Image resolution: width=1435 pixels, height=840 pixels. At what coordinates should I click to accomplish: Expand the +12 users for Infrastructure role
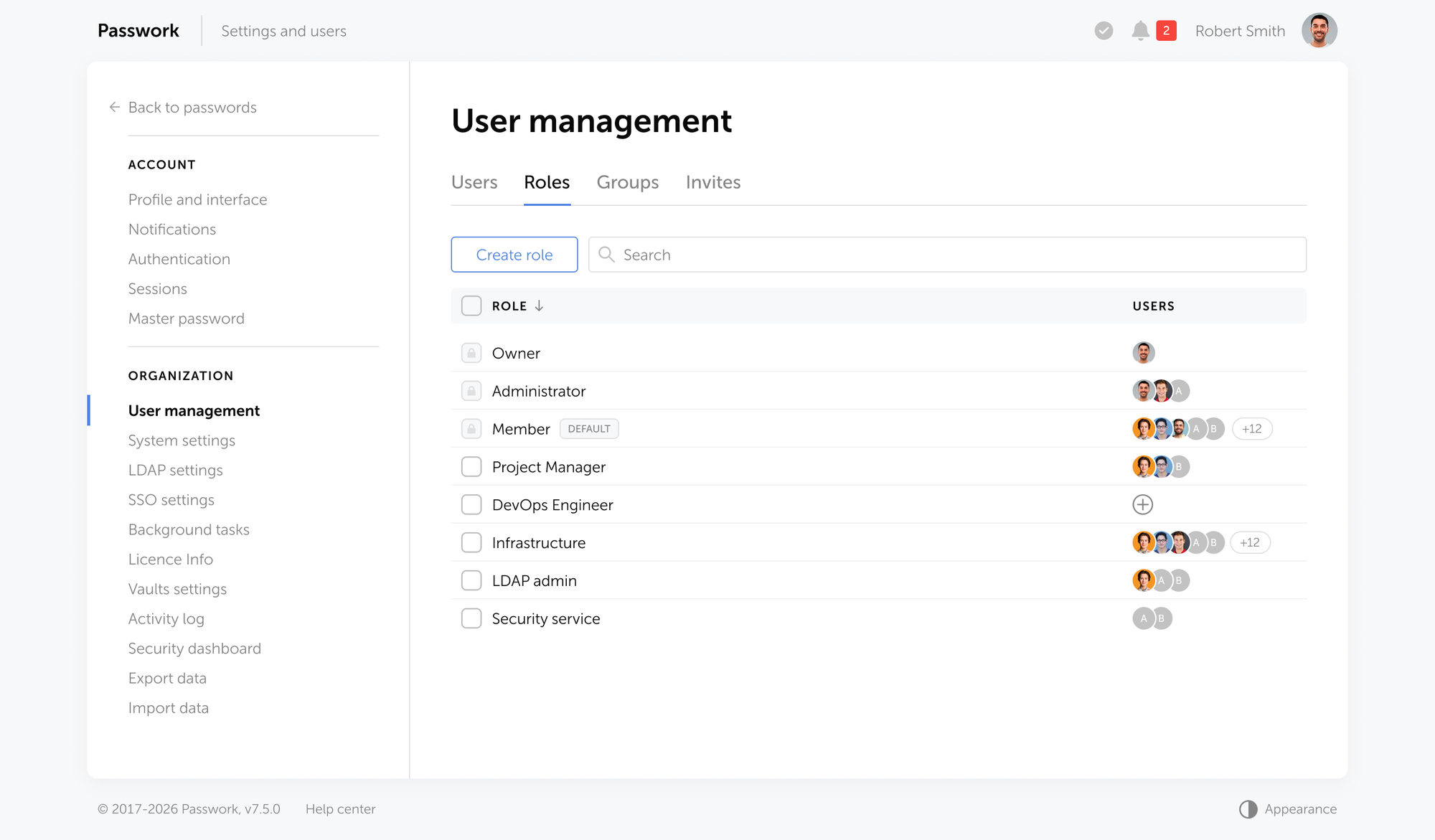click(1250, 542)
